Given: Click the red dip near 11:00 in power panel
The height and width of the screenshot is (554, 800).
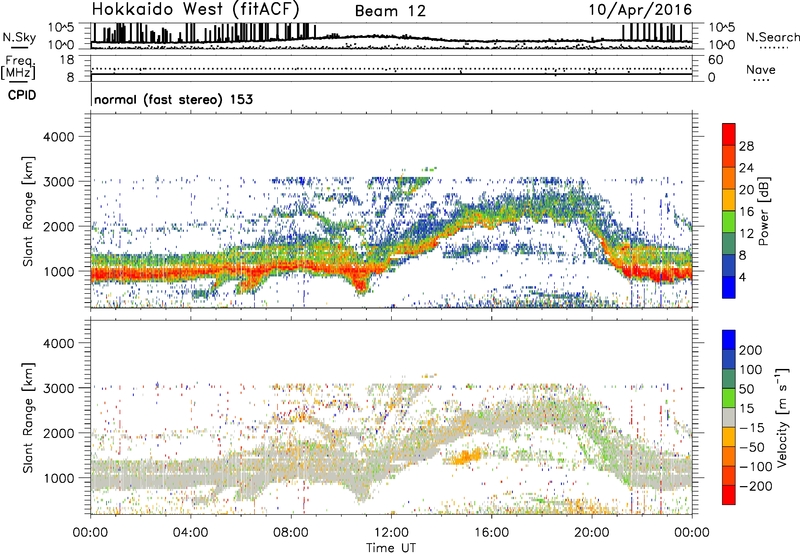Looking at the screenshot, I should (x=361, y=284).
